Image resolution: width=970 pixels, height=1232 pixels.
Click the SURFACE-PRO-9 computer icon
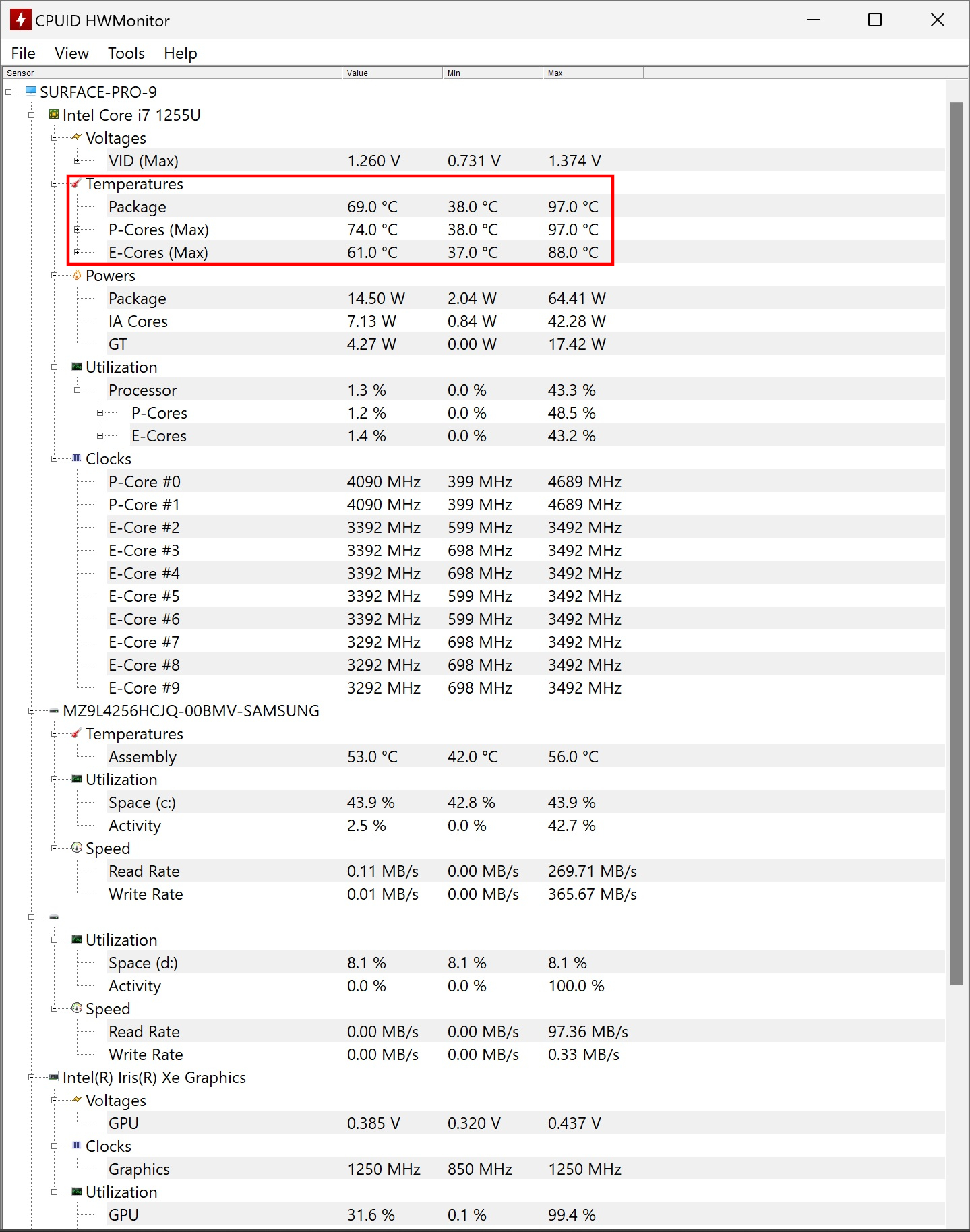point(31,91)
